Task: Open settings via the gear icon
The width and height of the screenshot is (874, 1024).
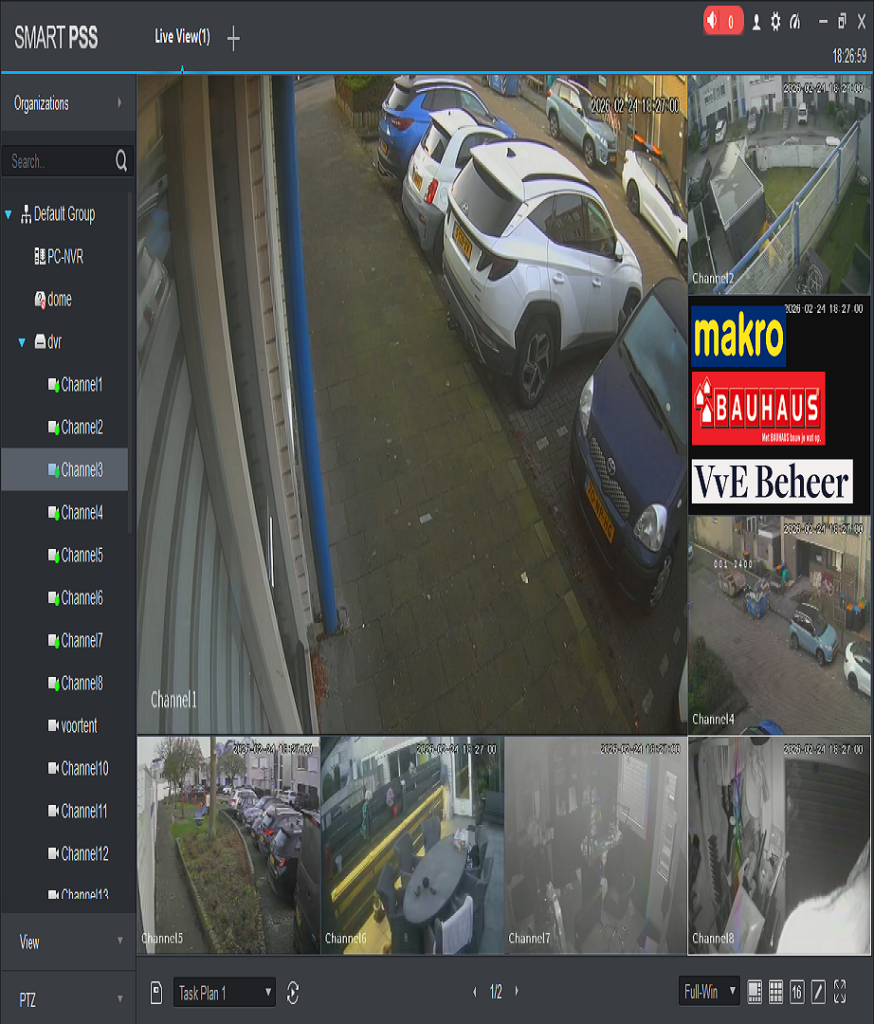Action: [776, 21]
